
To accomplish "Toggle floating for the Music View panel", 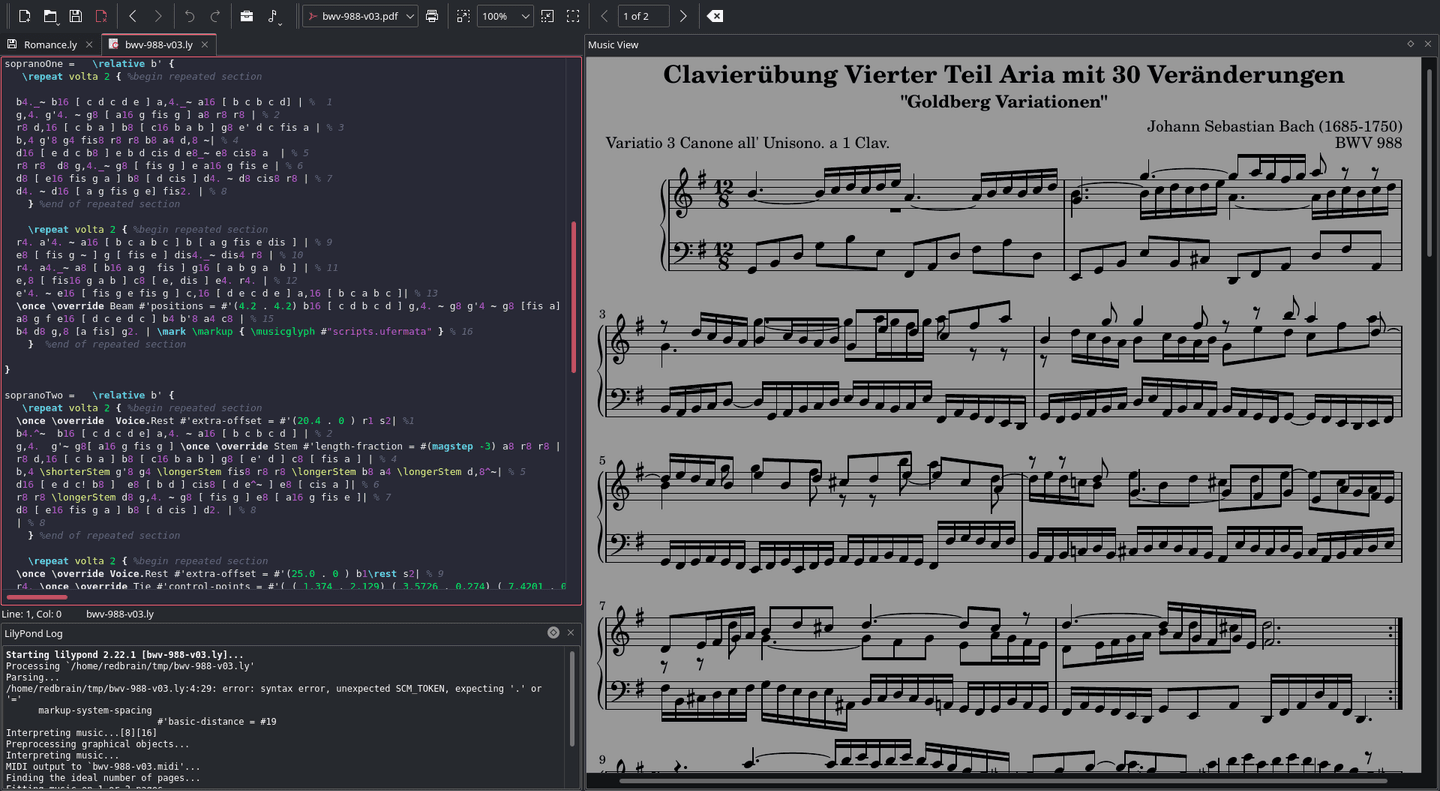I will pos(1410,44).
